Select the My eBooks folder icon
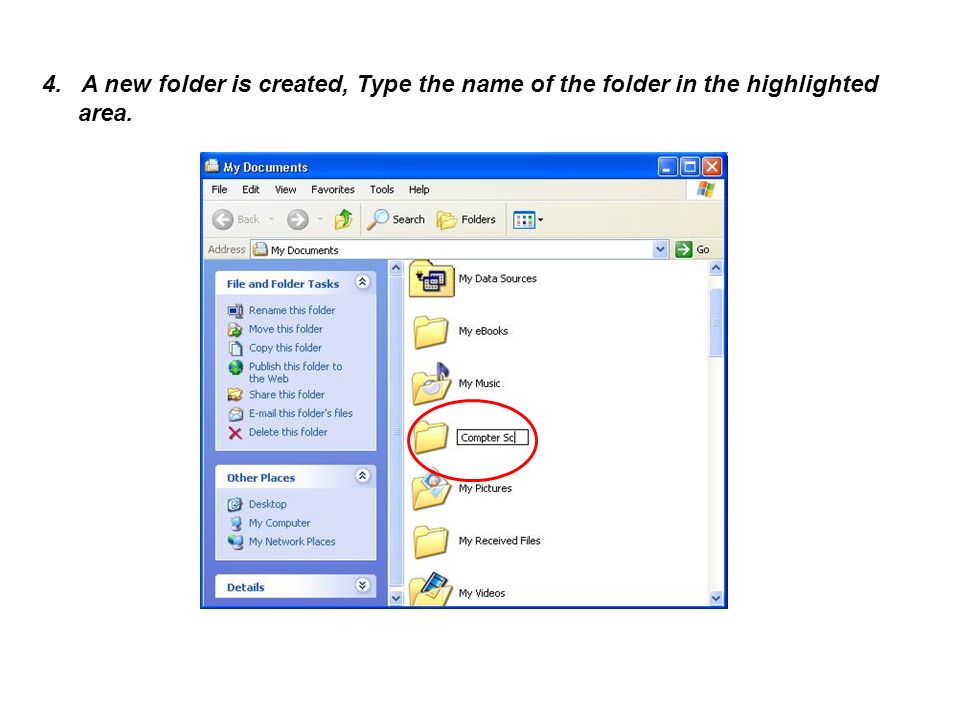This screenshot has width=960, height=720. 430,332
